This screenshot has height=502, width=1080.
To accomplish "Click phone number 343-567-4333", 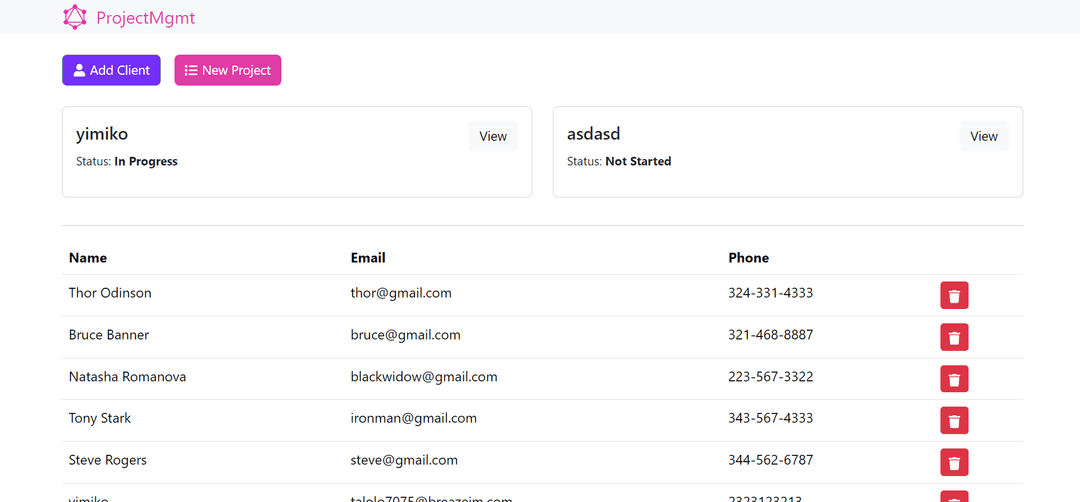I will click(x=770, y=418).
